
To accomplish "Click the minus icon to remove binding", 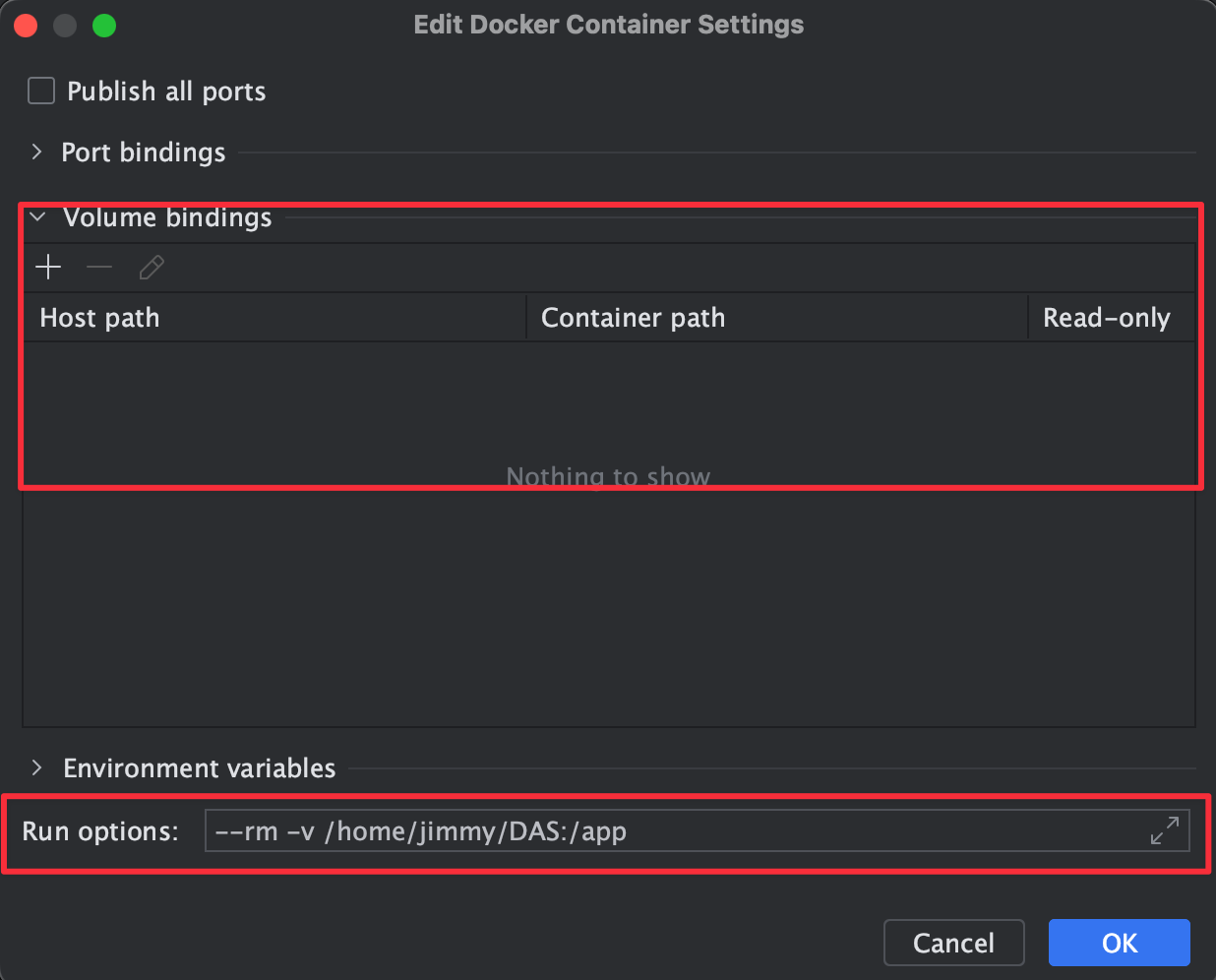I will click(x=99, y=268).
